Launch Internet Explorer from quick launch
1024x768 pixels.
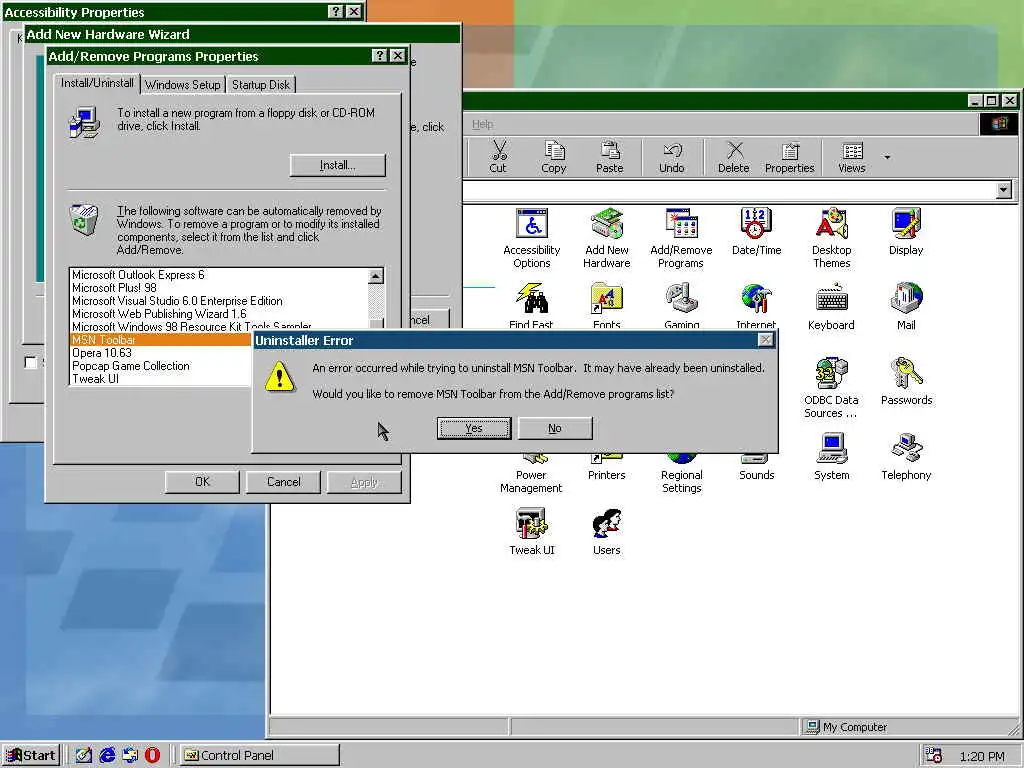107,756
